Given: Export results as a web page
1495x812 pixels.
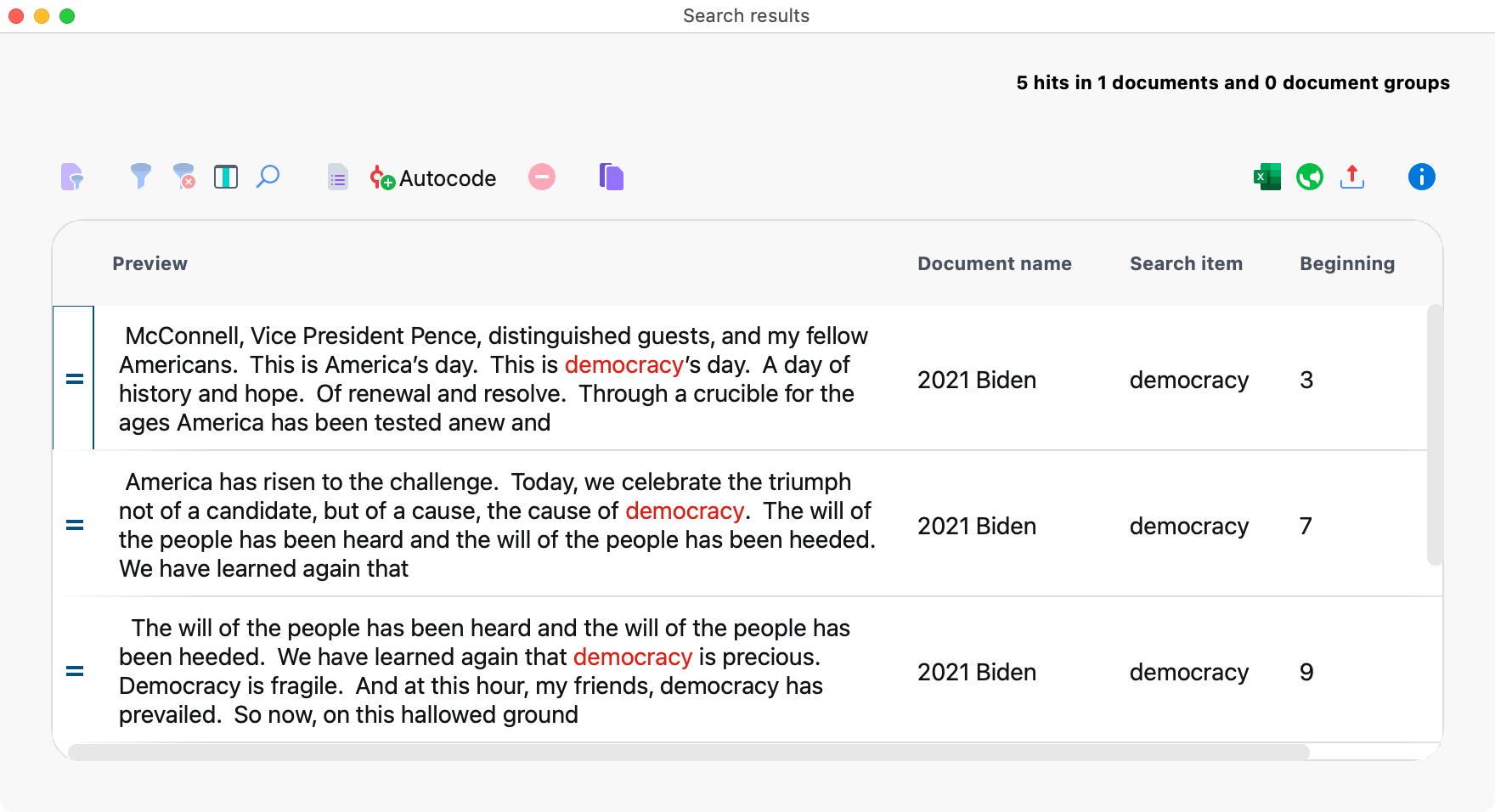Looking at the screenshot, I should (1309, 177).
